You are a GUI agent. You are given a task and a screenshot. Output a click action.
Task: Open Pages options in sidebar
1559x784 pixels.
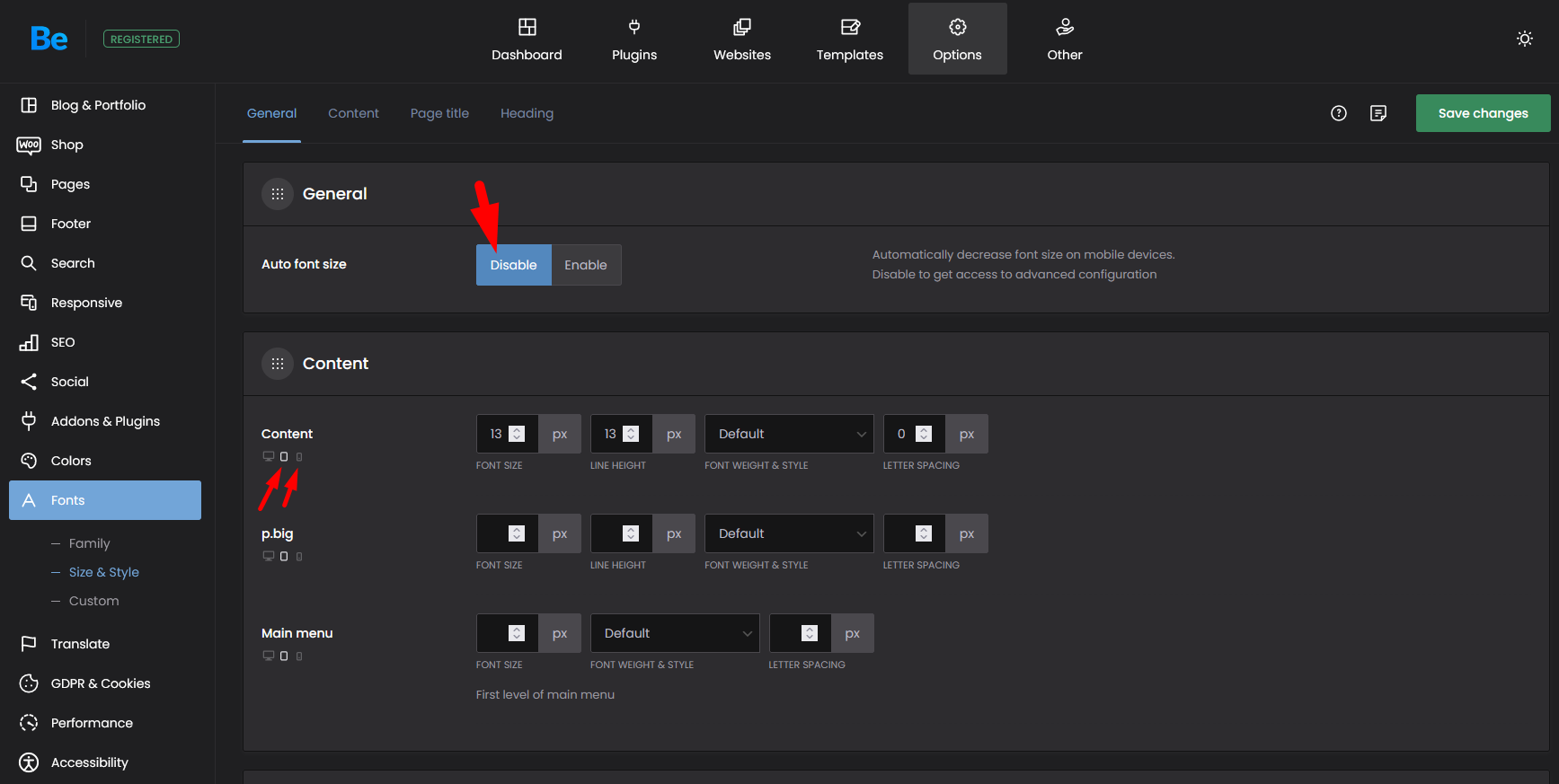(105, 184)
